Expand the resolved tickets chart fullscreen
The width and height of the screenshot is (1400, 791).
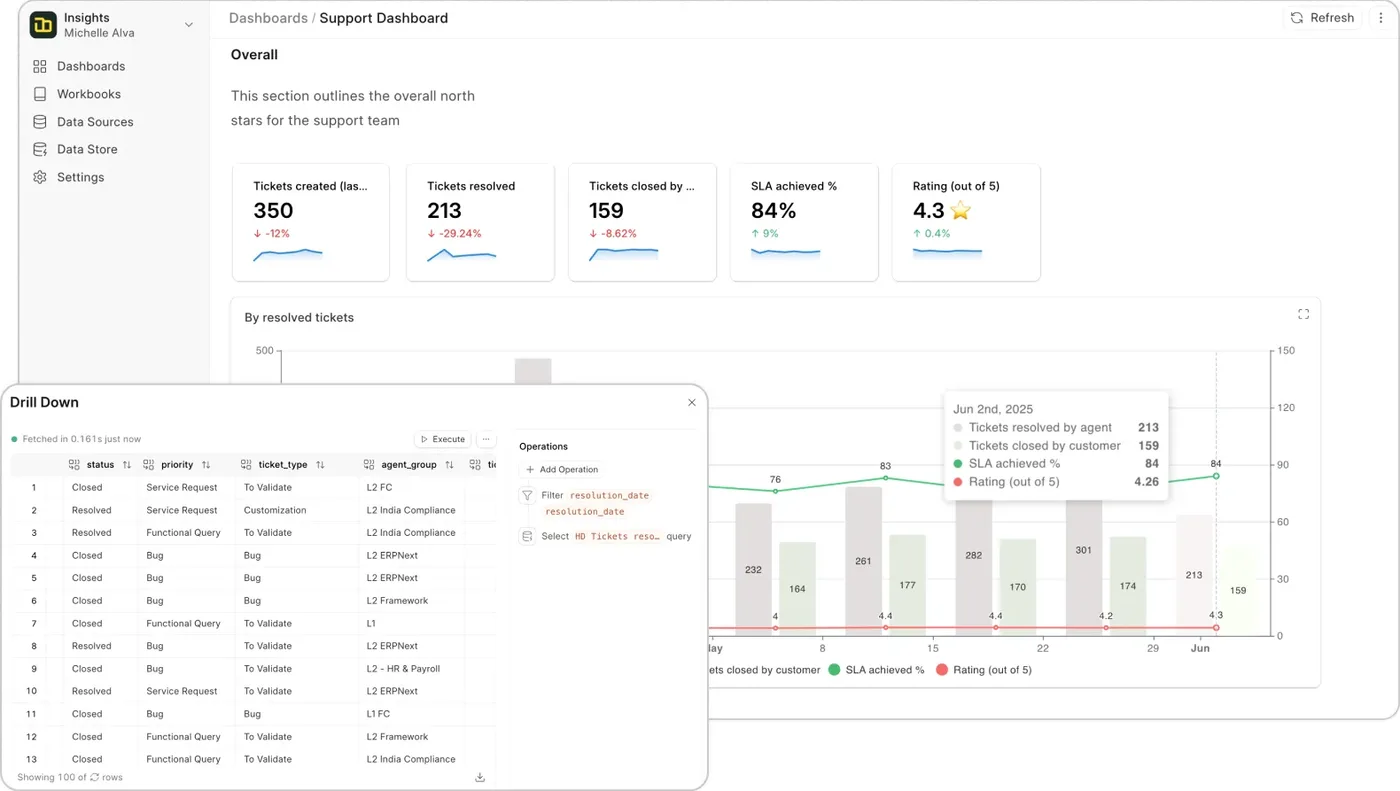coord(1303,314)
